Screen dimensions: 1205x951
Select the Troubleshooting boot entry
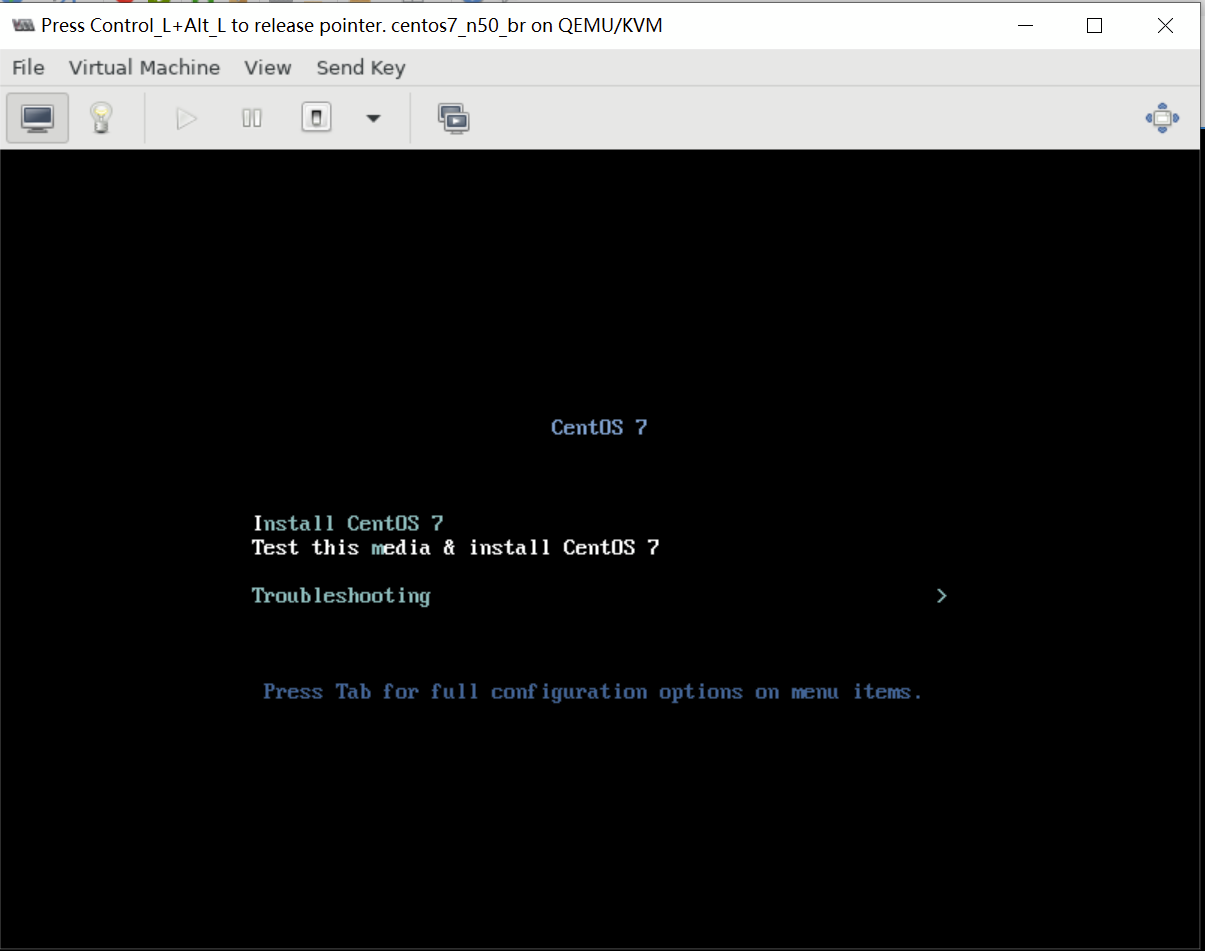341,596
